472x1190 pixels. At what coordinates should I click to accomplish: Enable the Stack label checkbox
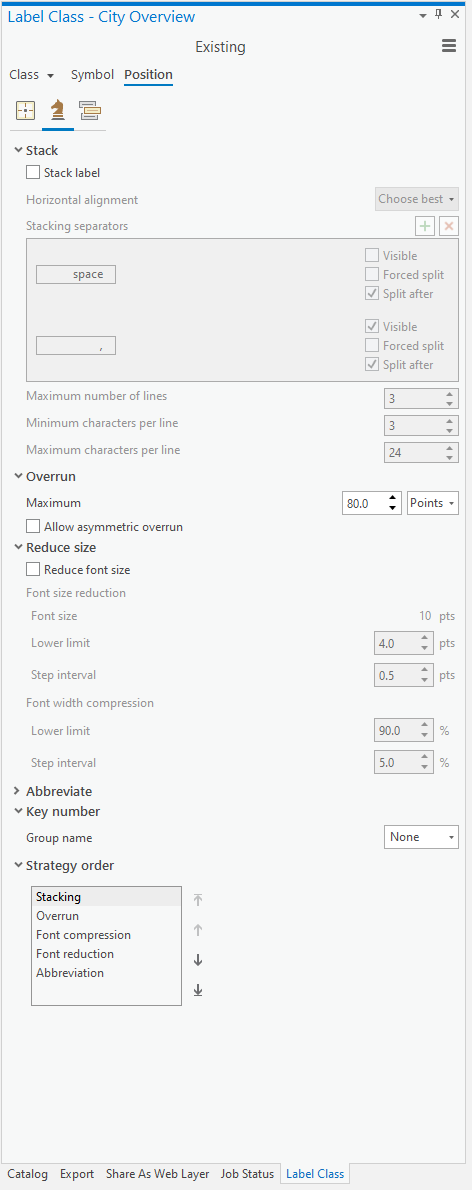pyautogui.click(x=33, y=172)
